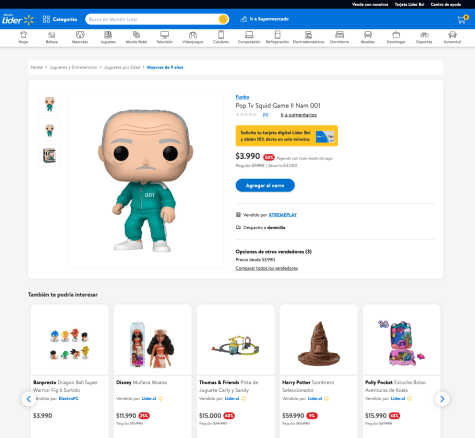Viewport: 475px width, 438px height.
Task: Click the Pop Tv Squid Game II Nam 001 title
Action: click(x=278, y=106)
